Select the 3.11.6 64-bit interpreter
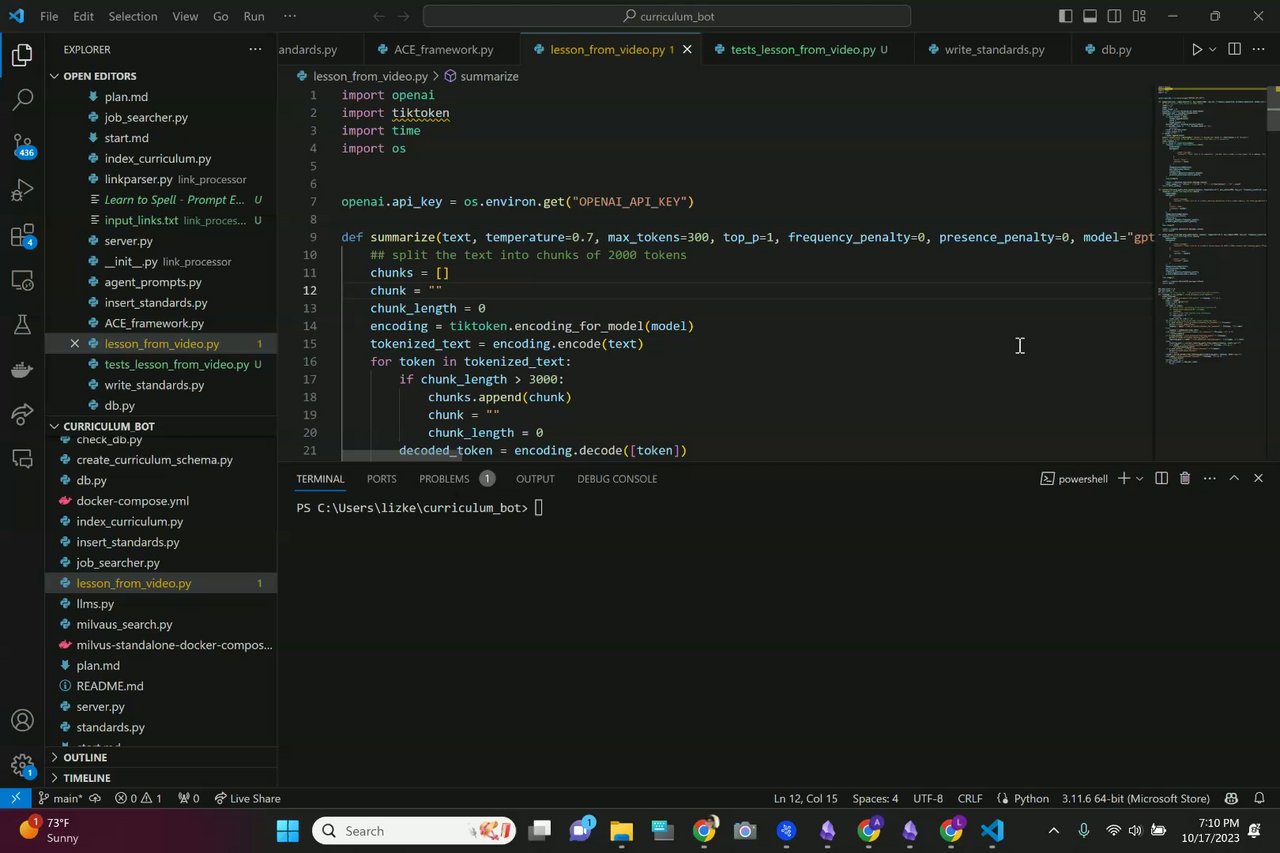This screenshot has width=1280, height=853. point(1136,798)
